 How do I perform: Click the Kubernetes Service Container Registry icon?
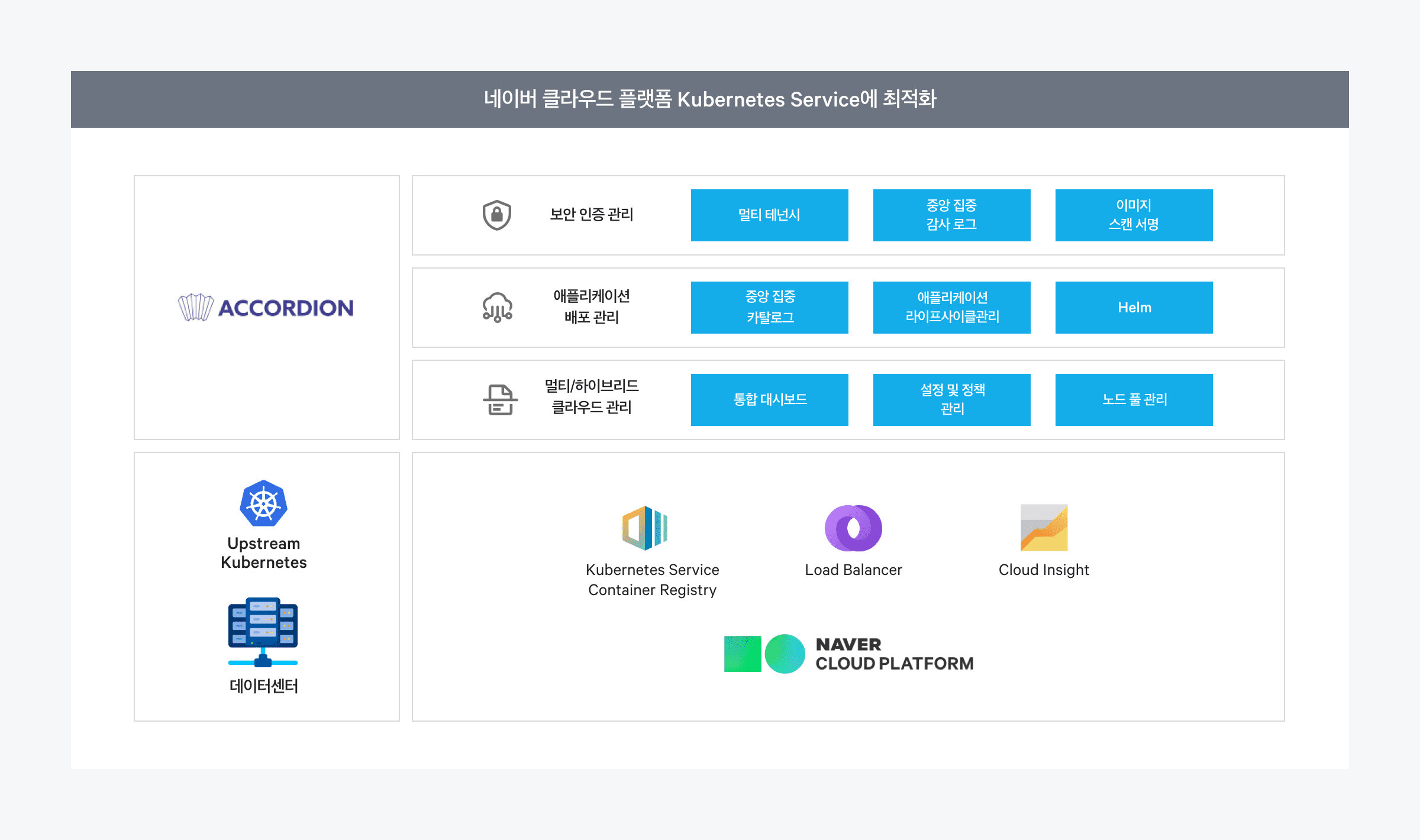pos(645,528)
